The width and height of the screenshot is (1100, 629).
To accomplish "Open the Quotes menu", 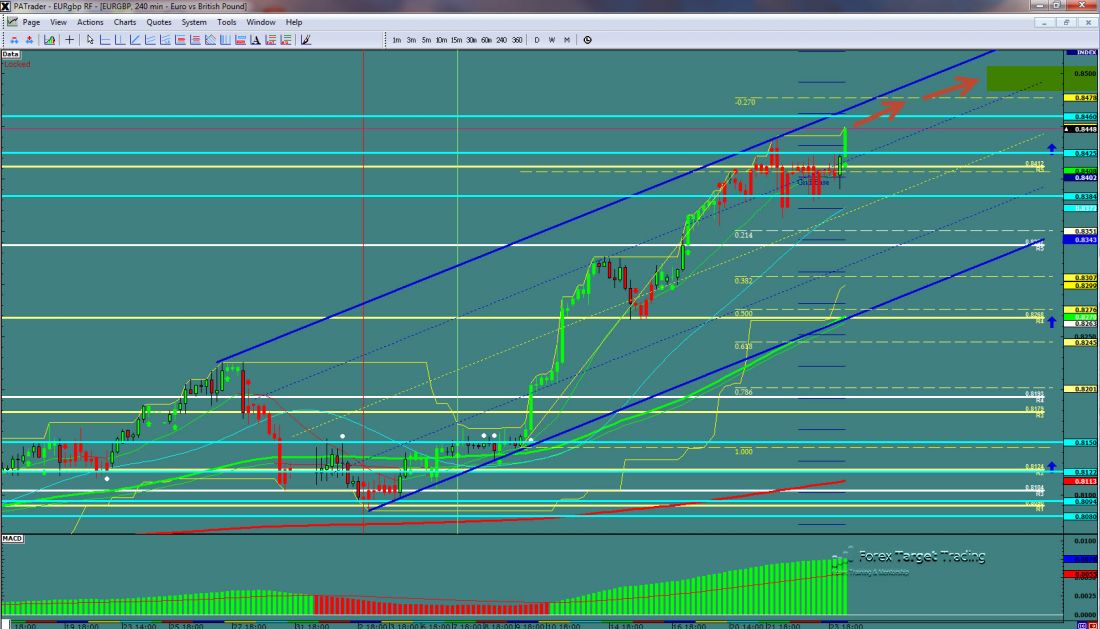I will 157,22.
